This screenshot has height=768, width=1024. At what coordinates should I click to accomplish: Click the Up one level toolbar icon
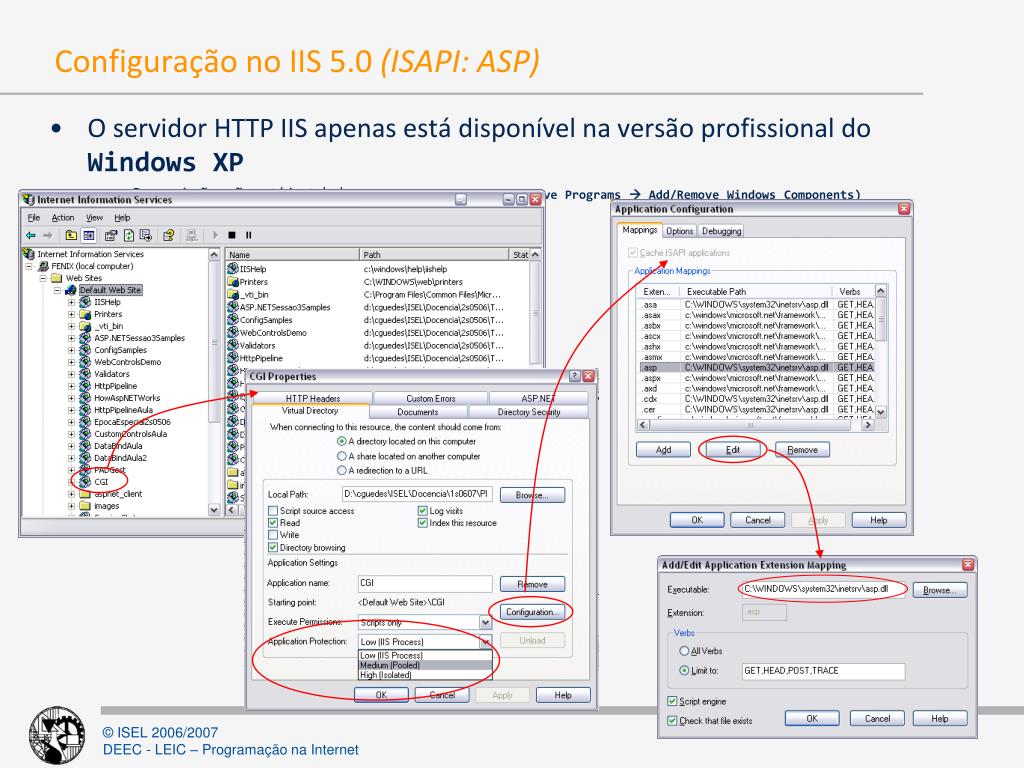click(x=71, y=235)
